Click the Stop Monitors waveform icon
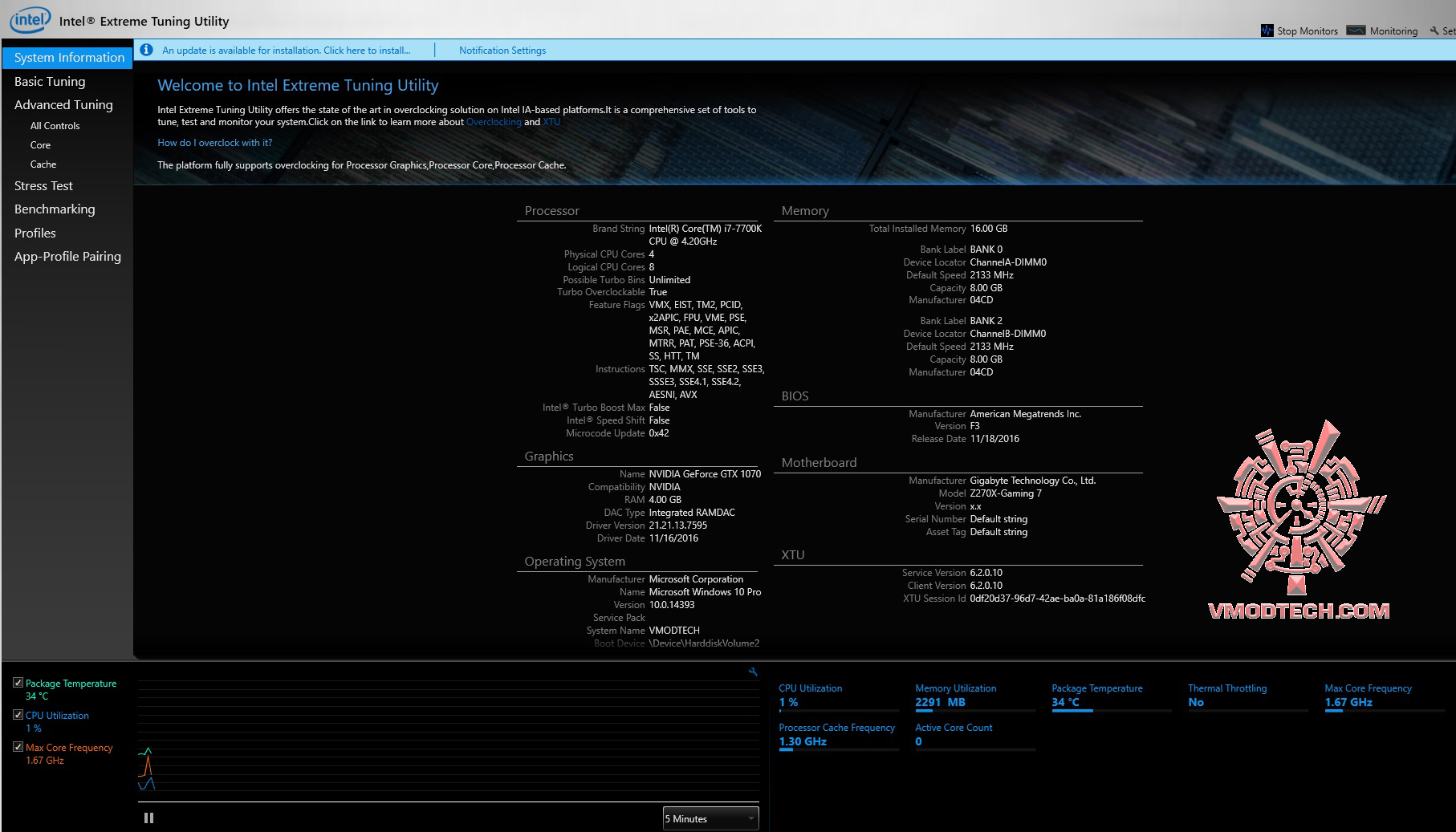The image size is (1456, 832). click(x=1267, y=30)
